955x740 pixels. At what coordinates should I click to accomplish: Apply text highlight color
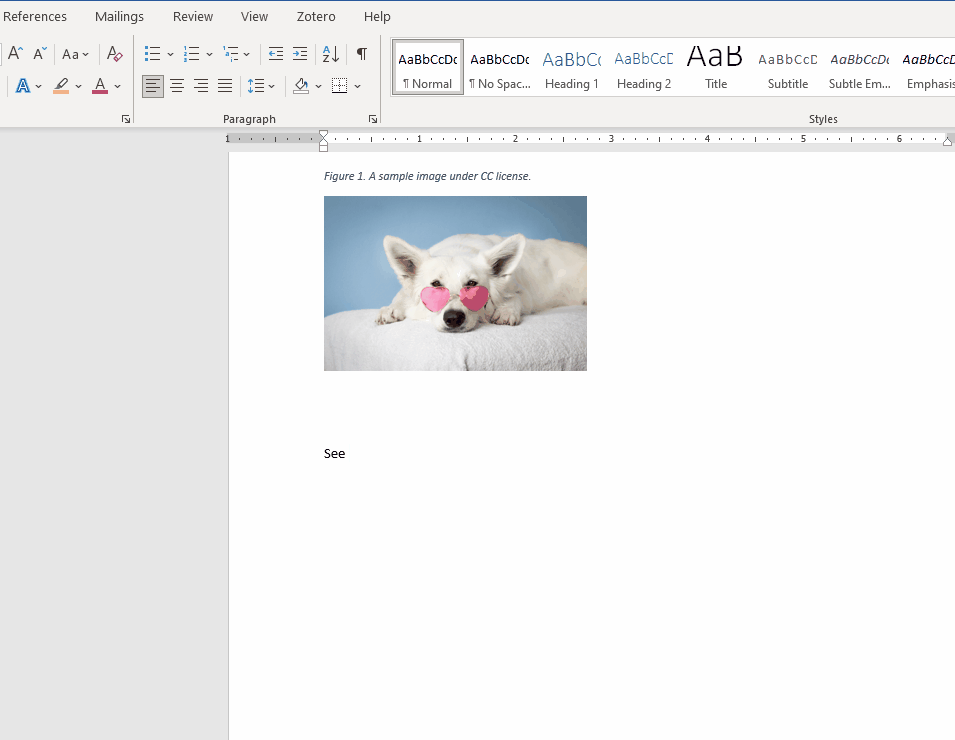[x=61, y=86]
